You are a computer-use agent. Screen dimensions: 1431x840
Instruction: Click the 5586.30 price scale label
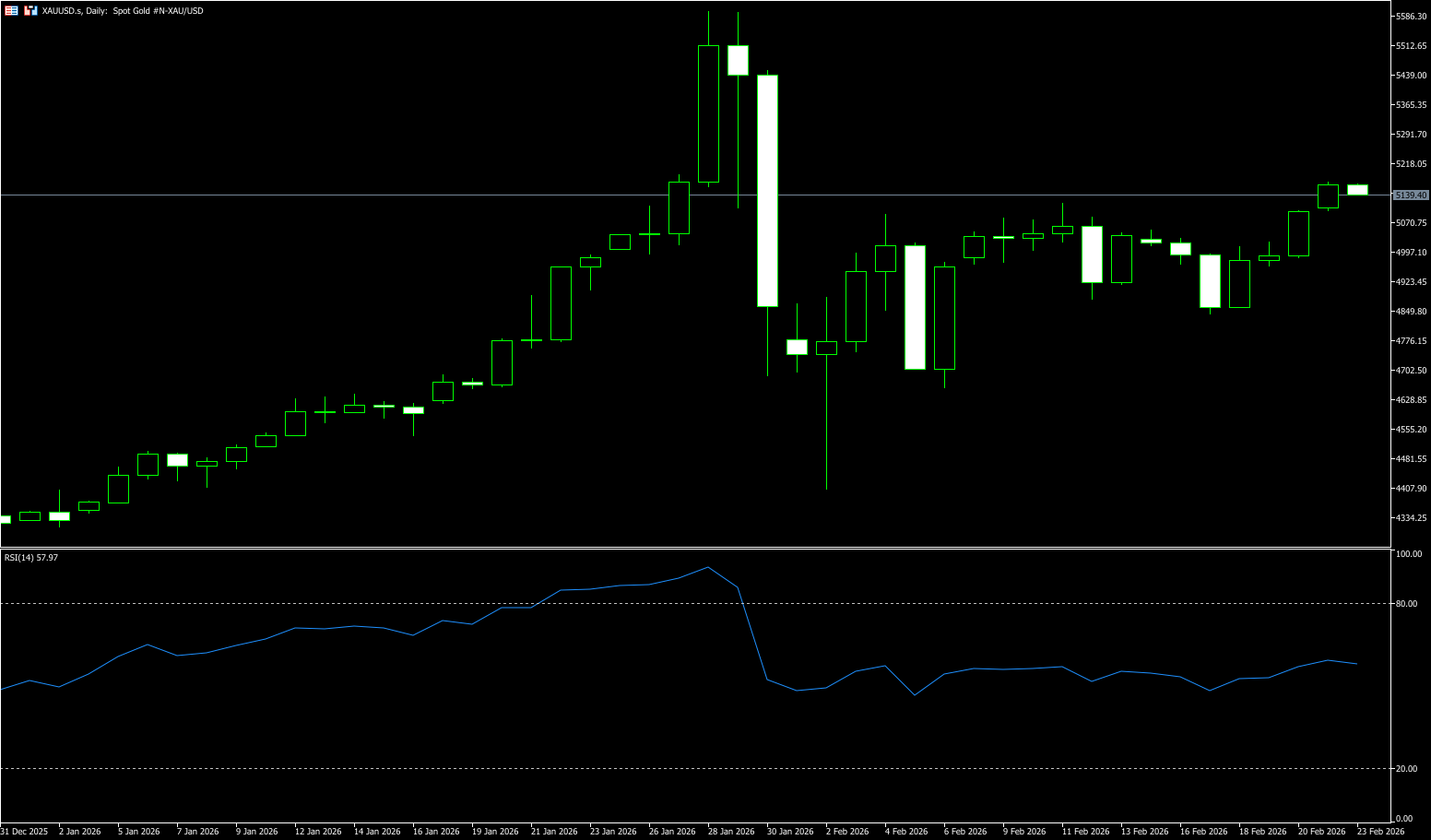coord(1411,17)
